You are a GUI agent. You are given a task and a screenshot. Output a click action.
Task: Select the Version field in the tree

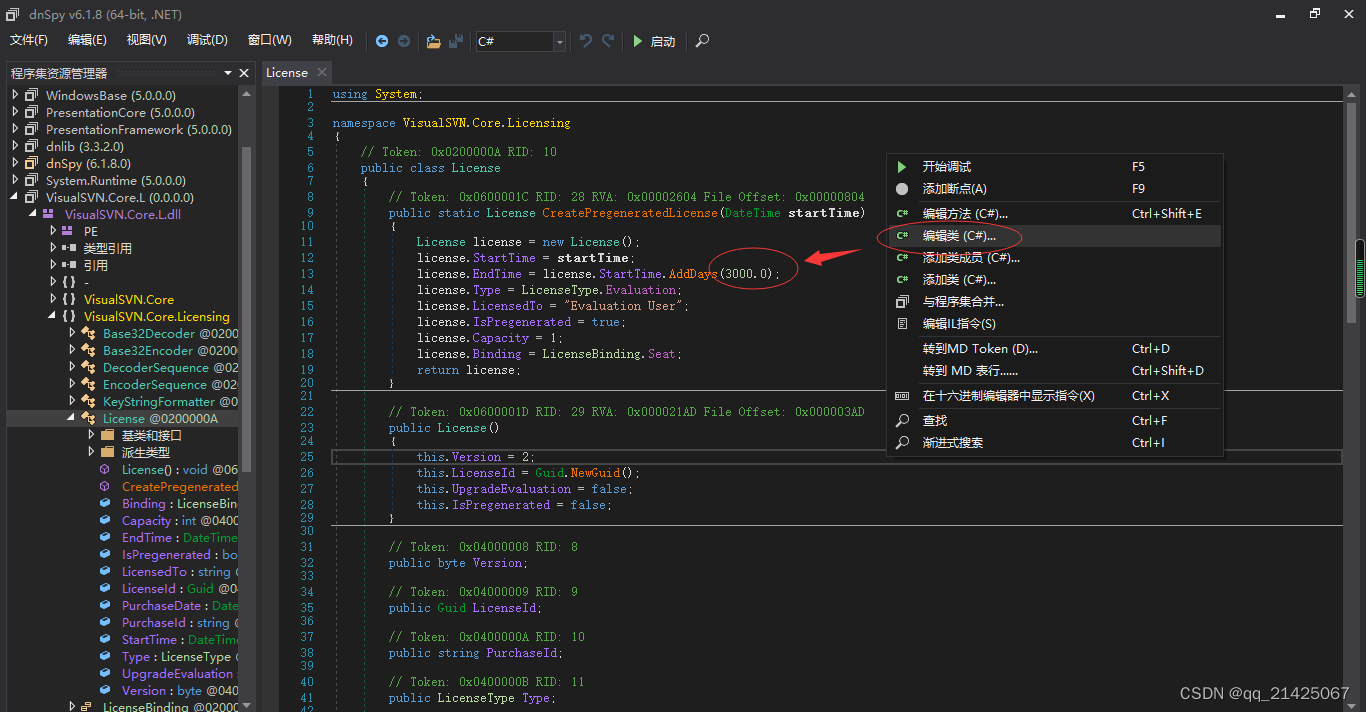143,690
